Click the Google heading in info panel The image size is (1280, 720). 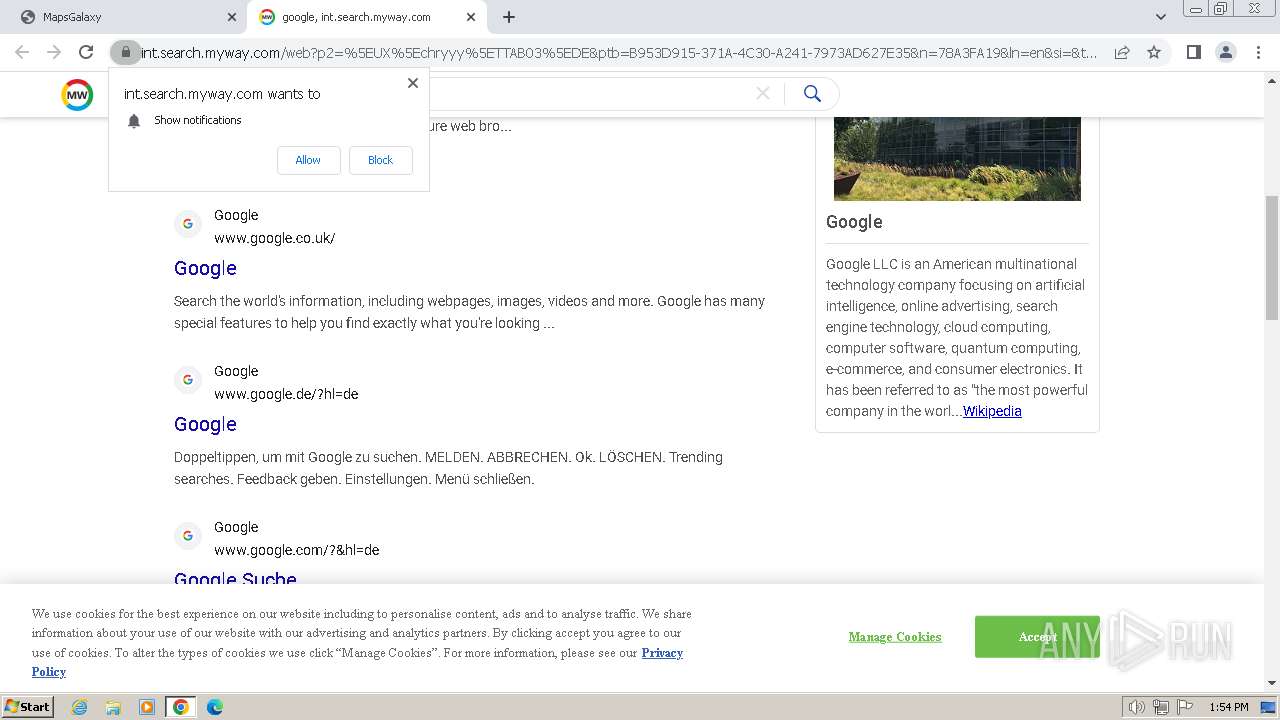pyautogui.click(x=854, y=222)
